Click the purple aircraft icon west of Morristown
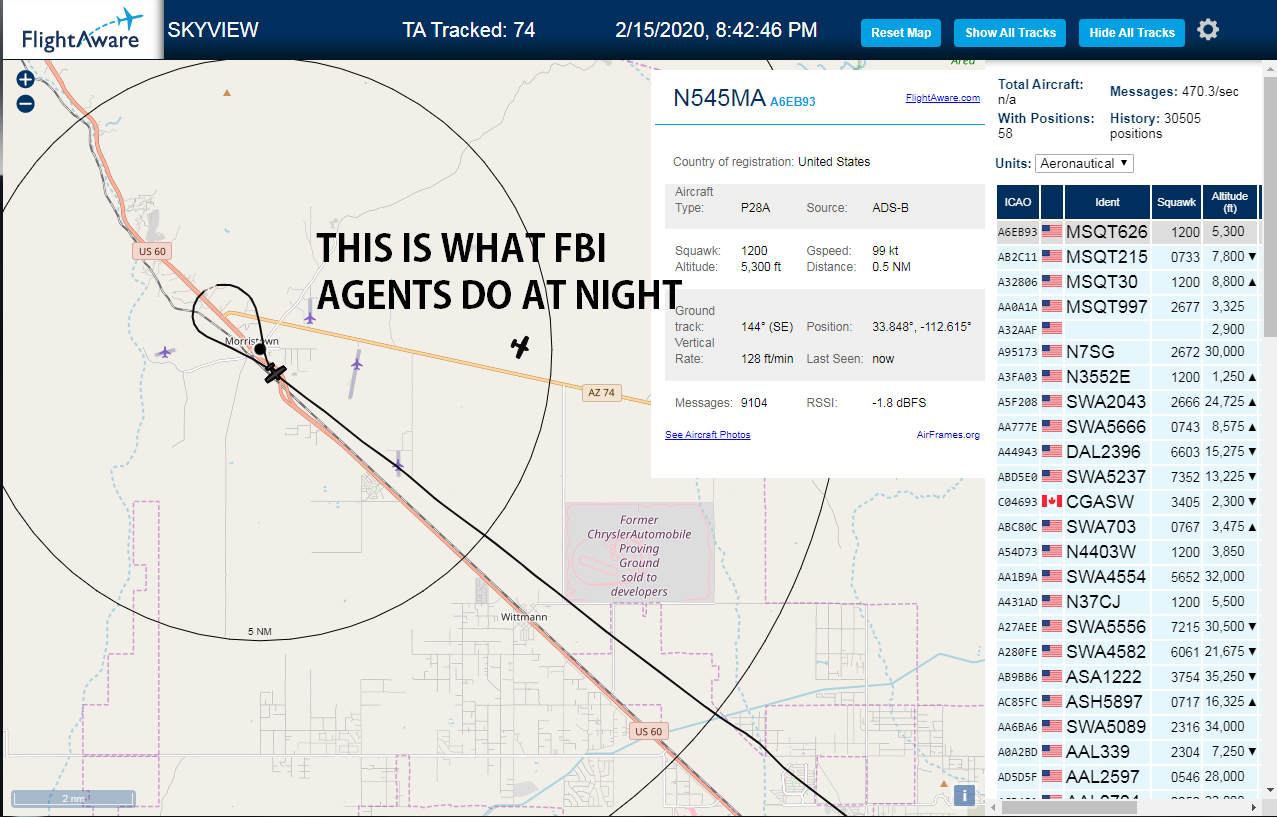The image size is (1277, 817). pyautogui.click(x=165, y=352)
